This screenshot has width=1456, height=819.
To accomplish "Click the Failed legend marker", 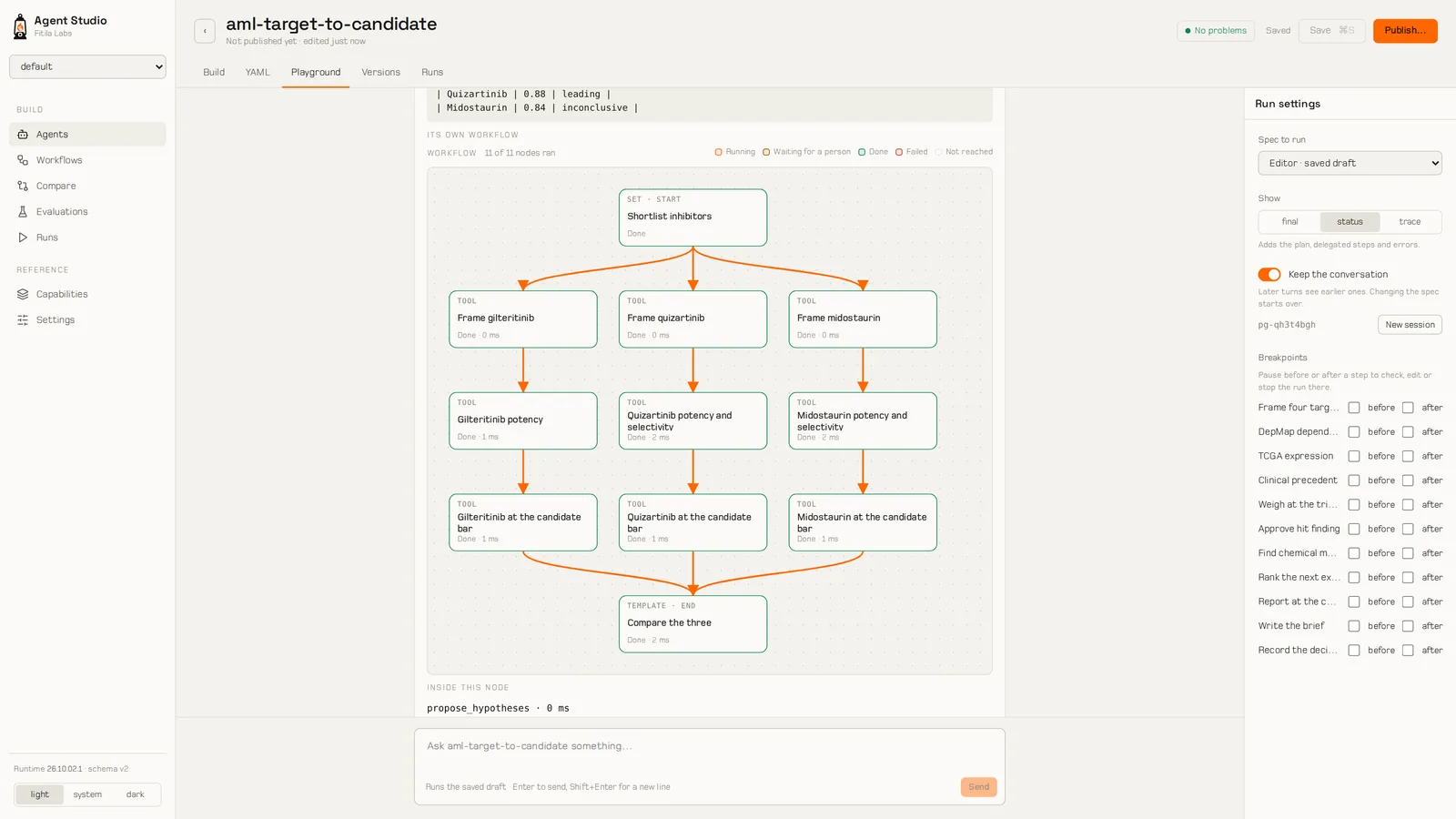I will pyautogui.click(x=899, y=152).
